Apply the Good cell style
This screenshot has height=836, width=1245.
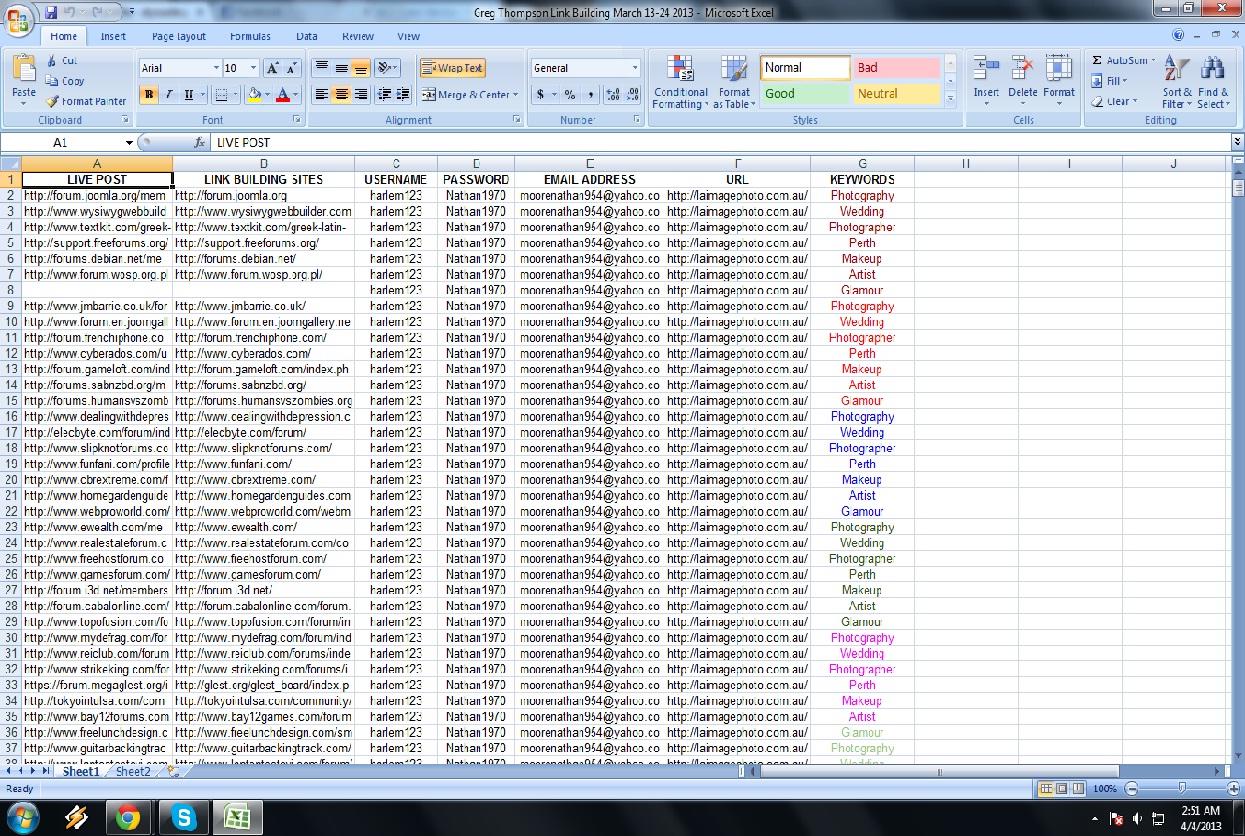[x=805, y=94]
